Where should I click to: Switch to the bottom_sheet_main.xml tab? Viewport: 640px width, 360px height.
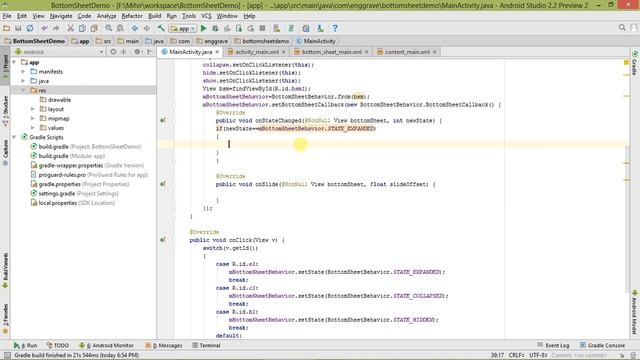(x=331, y=52)
